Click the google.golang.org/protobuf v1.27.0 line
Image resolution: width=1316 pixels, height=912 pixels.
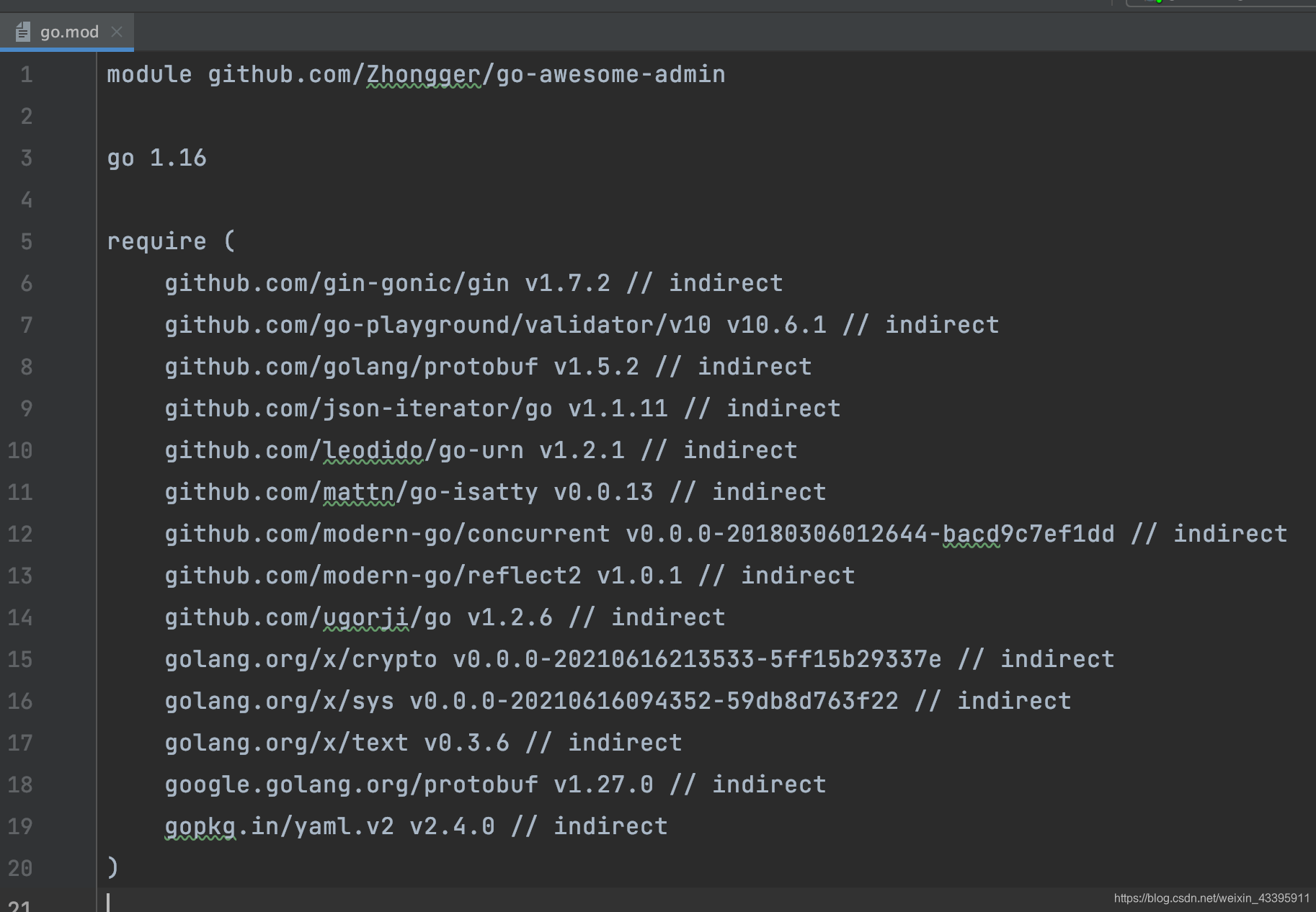(496, 784)
